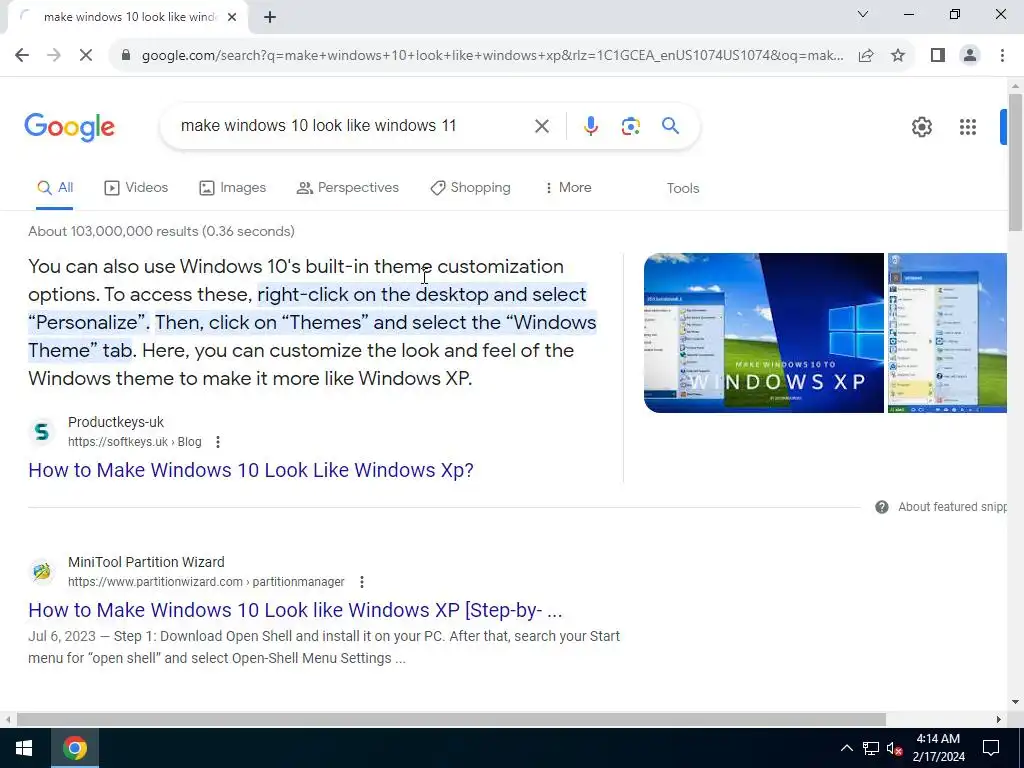This screenshot has height=768, width=1024.
Task: Open the taskbar clock and date
Action: tap(938, 748)
